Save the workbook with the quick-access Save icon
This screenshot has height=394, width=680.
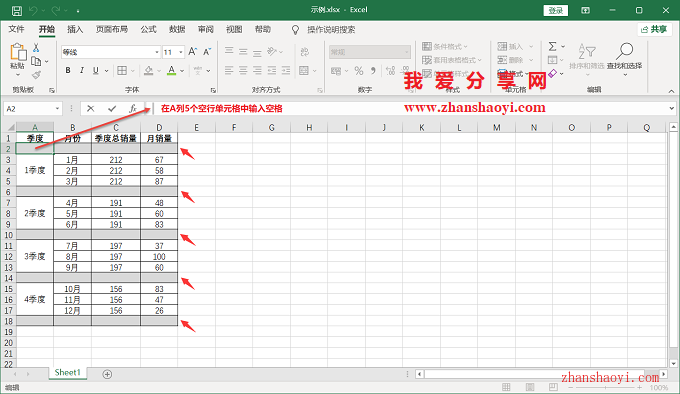point(16,10)
